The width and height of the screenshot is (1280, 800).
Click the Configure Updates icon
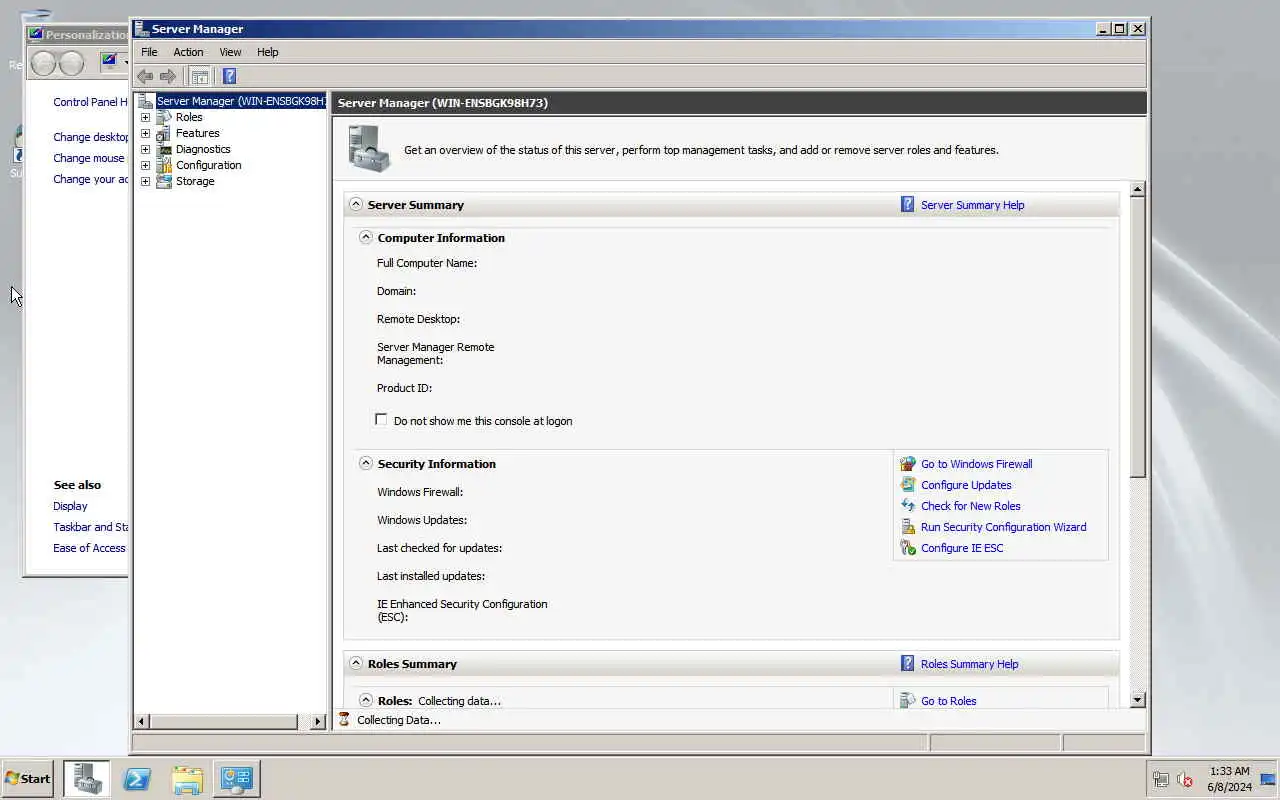coord(907,485)
